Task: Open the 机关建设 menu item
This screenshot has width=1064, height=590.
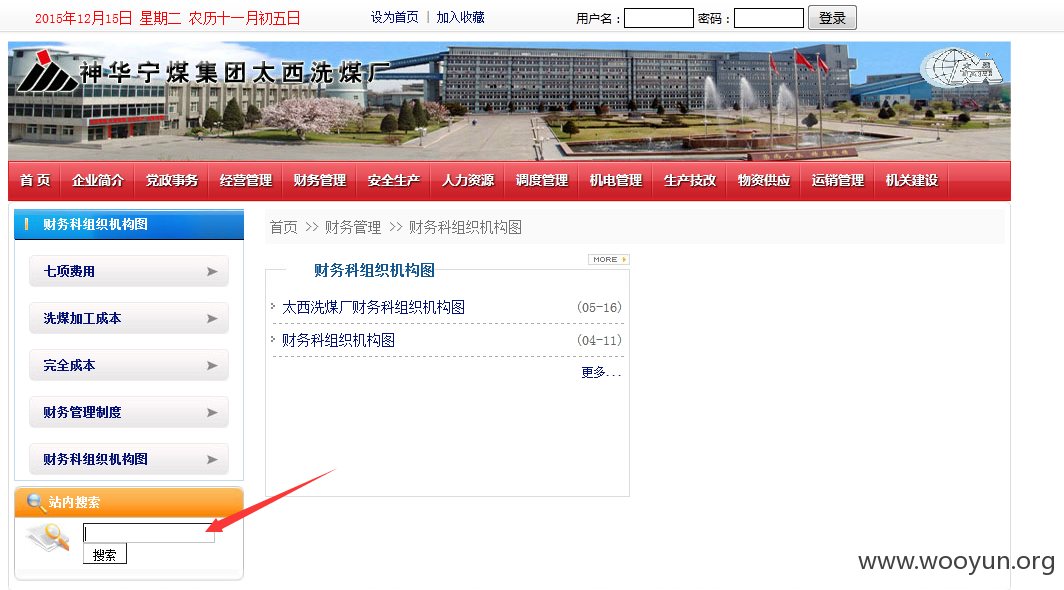Action: click(911, 181)
